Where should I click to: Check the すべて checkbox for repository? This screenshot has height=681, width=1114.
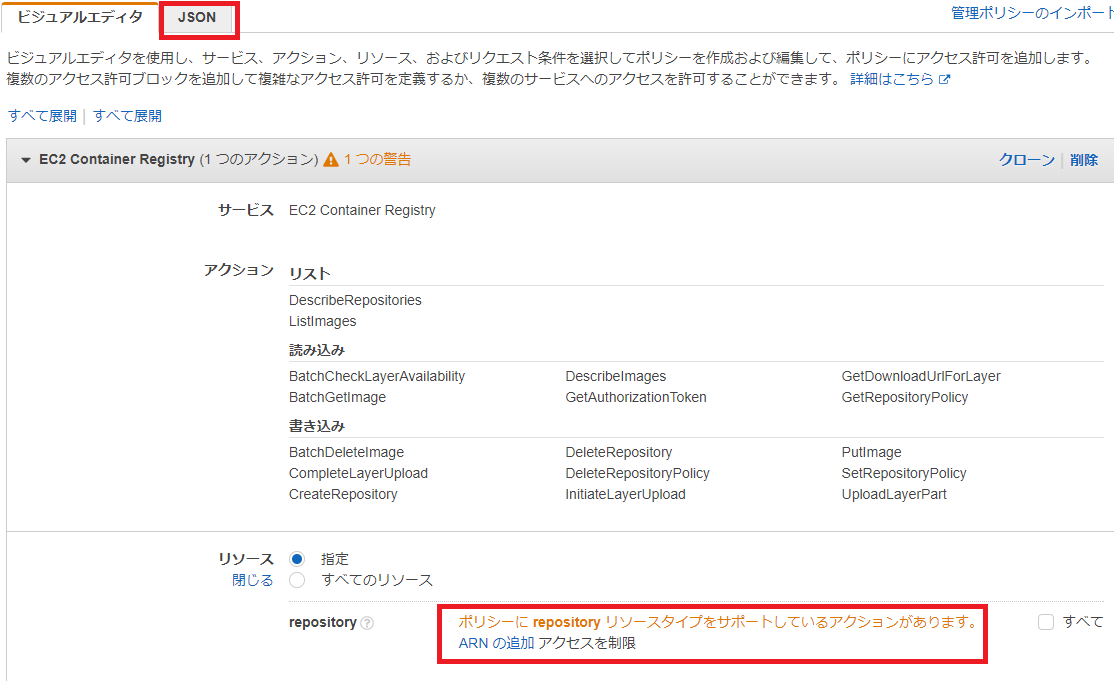pos(1046,622)
